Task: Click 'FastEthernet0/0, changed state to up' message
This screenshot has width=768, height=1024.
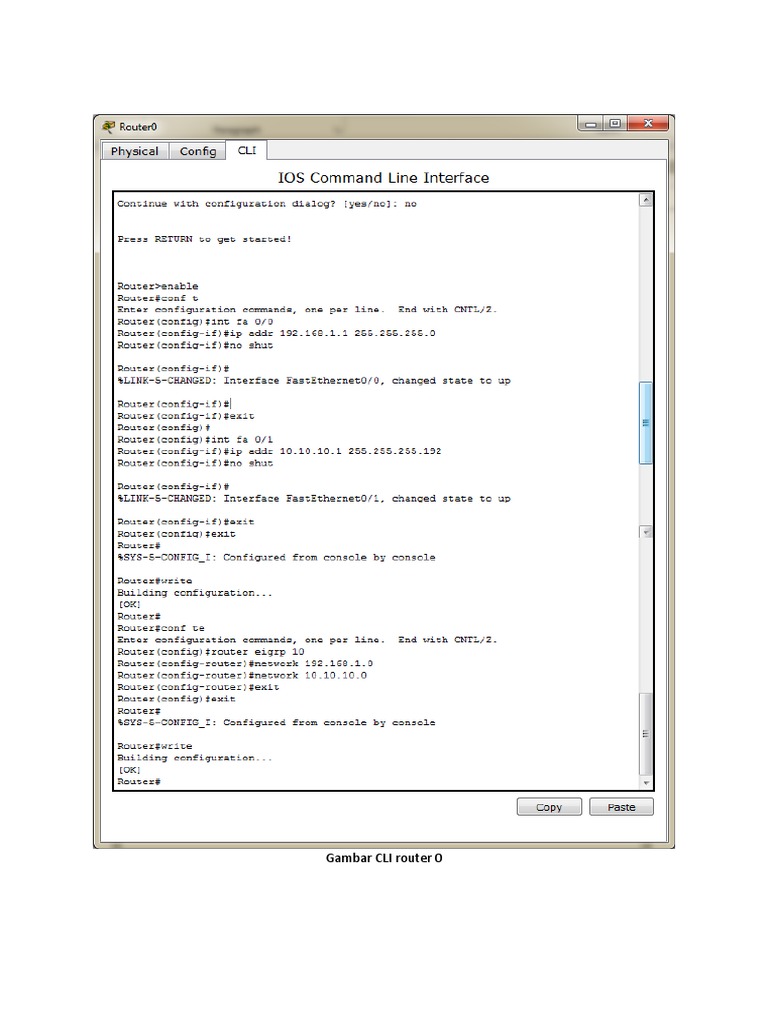Action: click(314, 381)
